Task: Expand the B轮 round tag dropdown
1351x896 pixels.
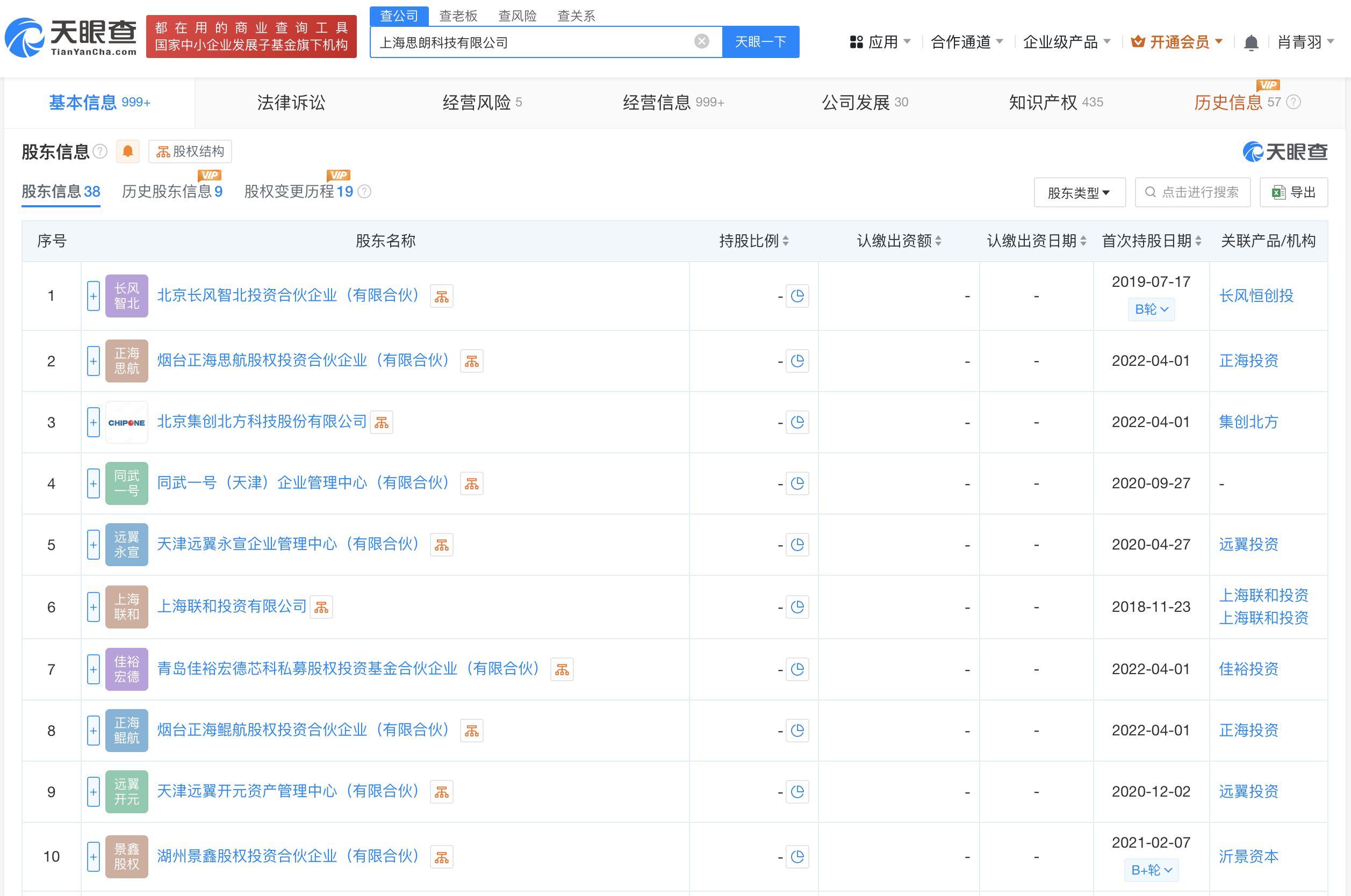Action: point(1151,309)
